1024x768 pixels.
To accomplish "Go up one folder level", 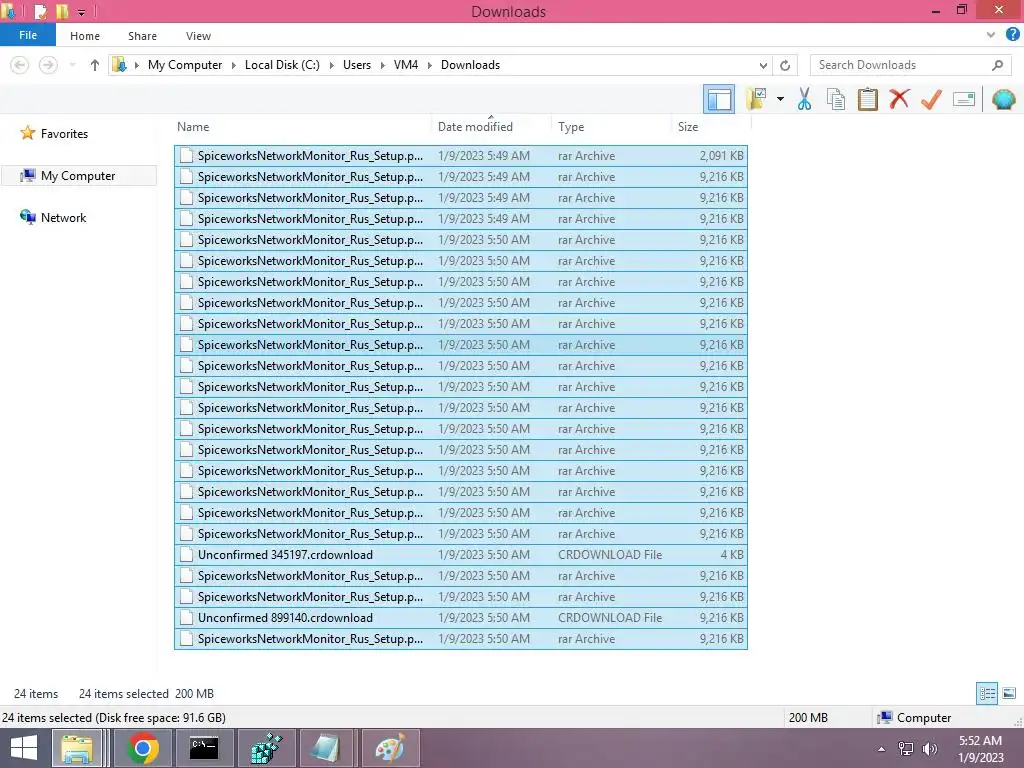I will point(95,65).
